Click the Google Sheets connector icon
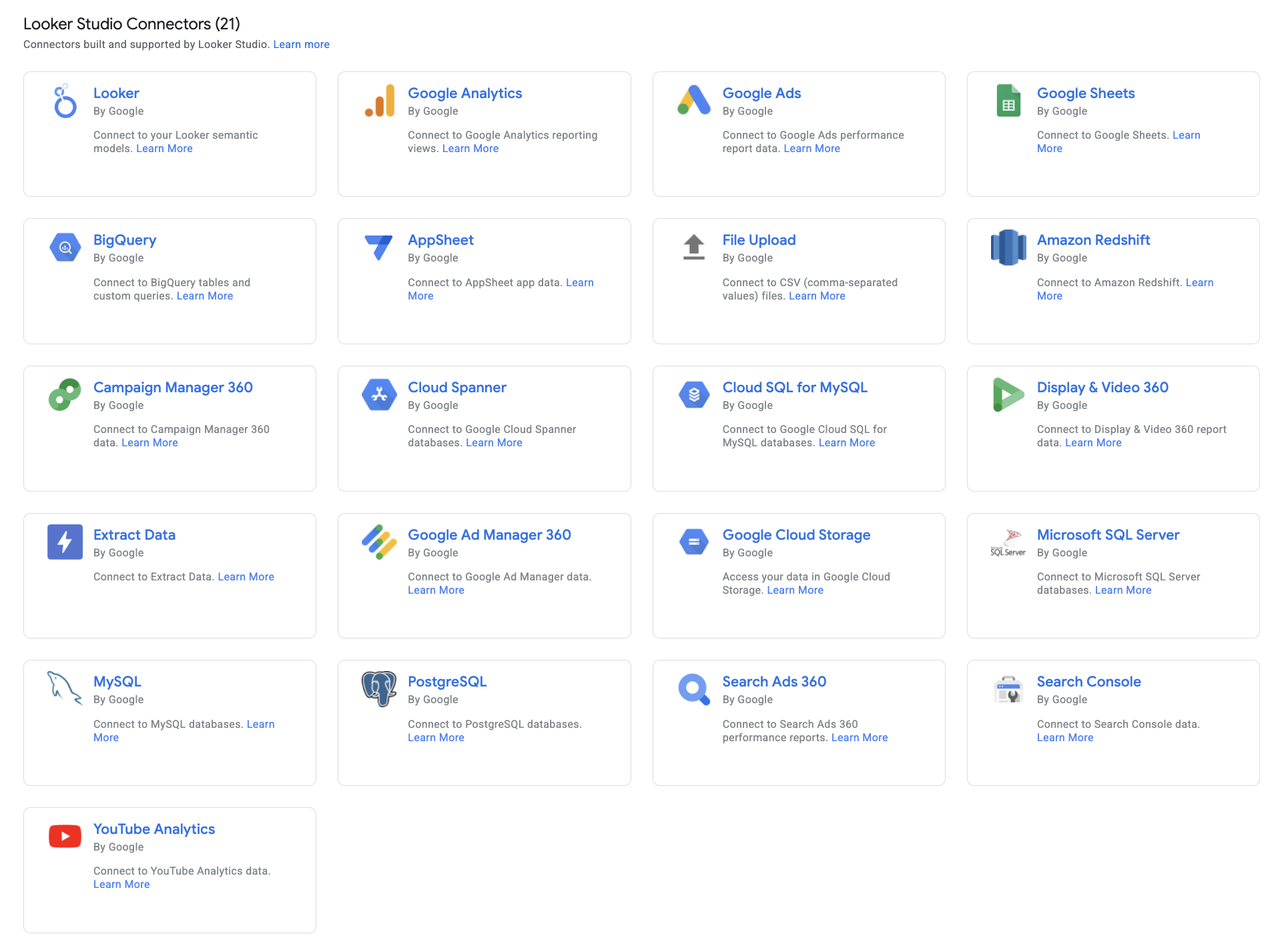Viewport: 1288px width, 946px height. (1008, 101)
